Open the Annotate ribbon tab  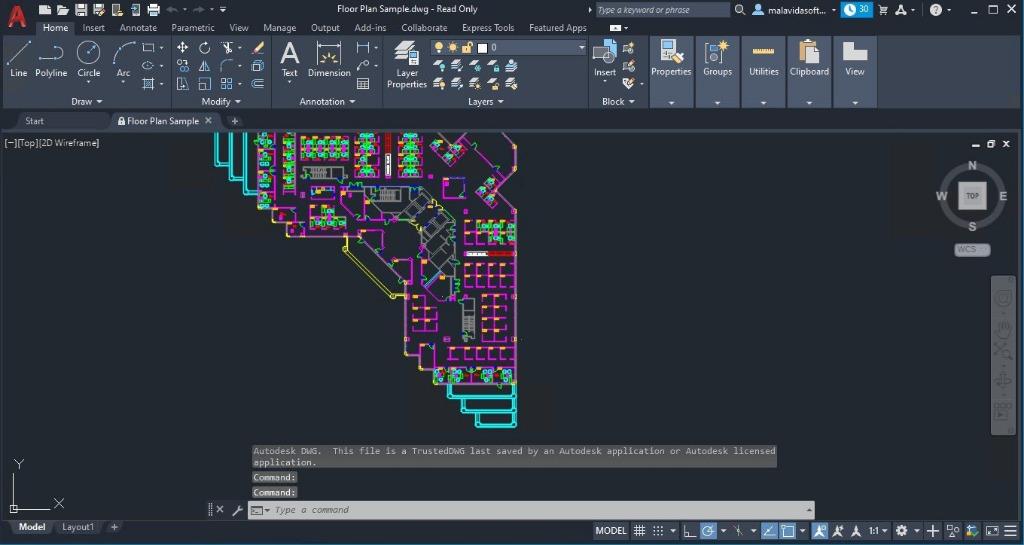click(138, 27)
